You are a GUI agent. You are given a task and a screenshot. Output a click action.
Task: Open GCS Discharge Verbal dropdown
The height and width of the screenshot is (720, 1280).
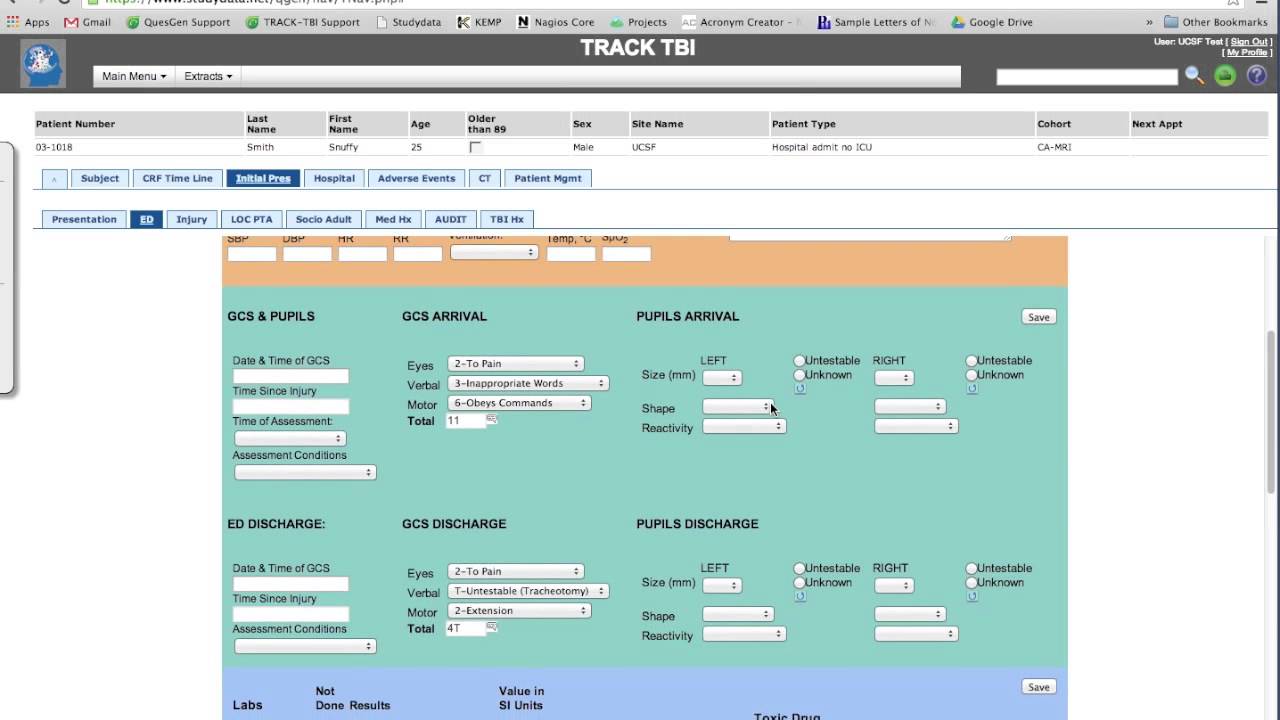coord(528,591)
